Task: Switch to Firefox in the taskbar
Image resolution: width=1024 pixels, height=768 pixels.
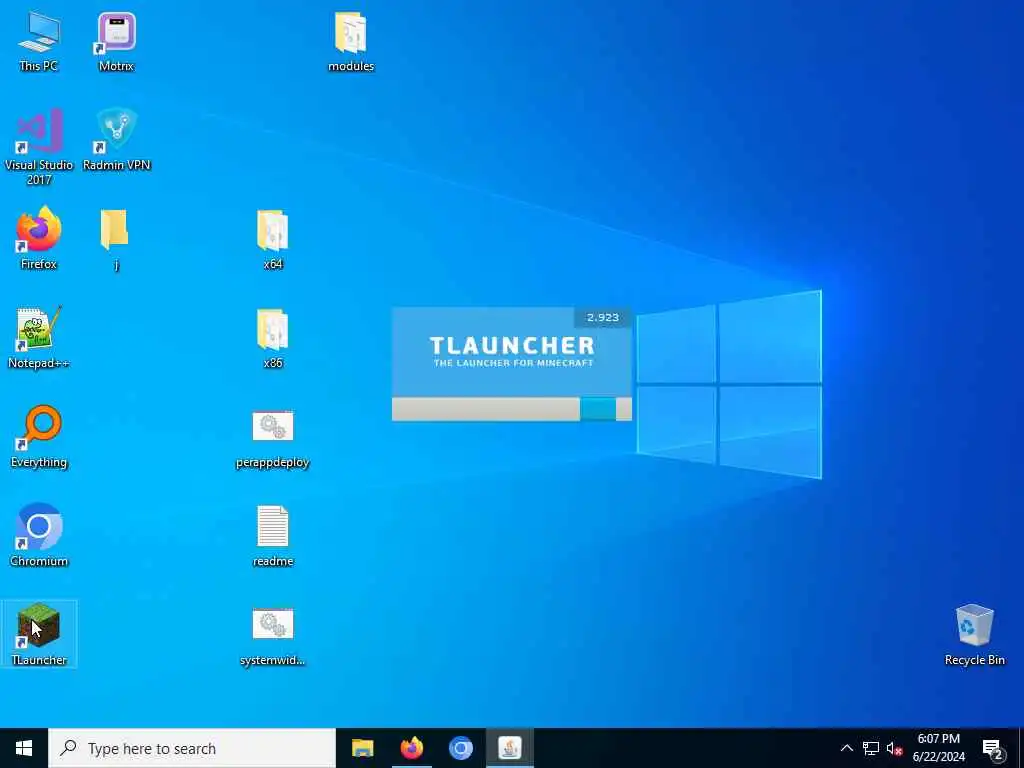Action: tap(411, 748)
